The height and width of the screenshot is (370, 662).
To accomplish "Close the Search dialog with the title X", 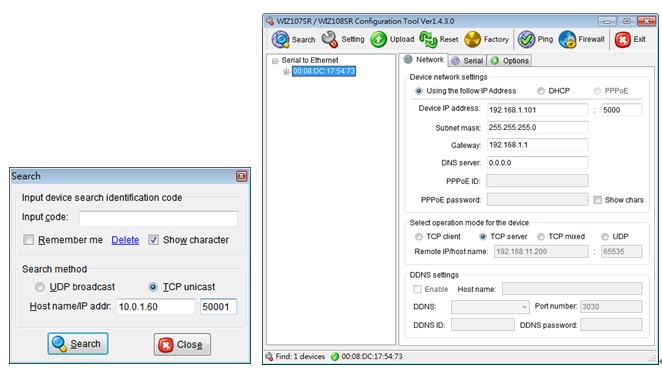I will click(x=241, y=176).
